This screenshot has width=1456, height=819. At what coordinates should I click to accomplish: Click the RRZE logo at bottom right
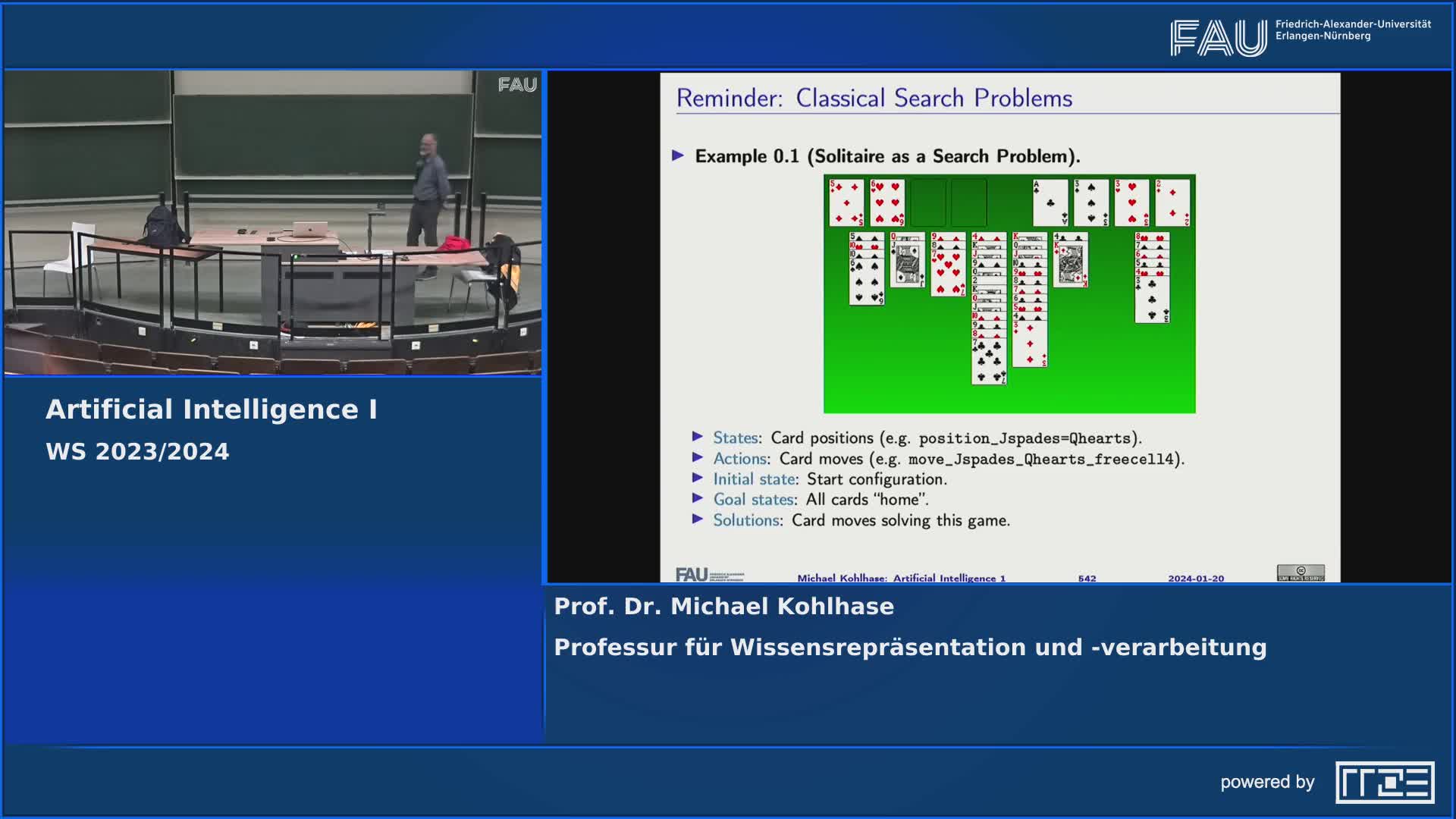coord(1385,782)
